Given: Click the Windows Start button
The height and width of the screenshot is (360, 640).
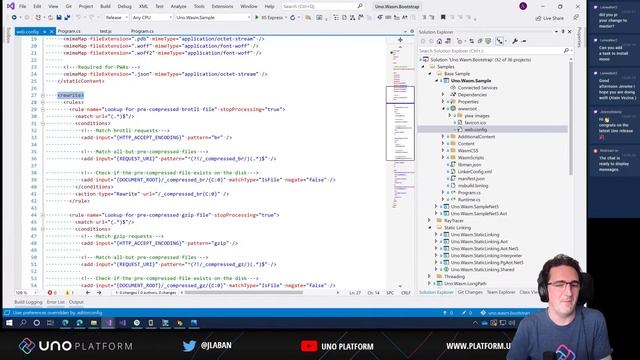Looking at the screenshot, I should pos(9,323).
